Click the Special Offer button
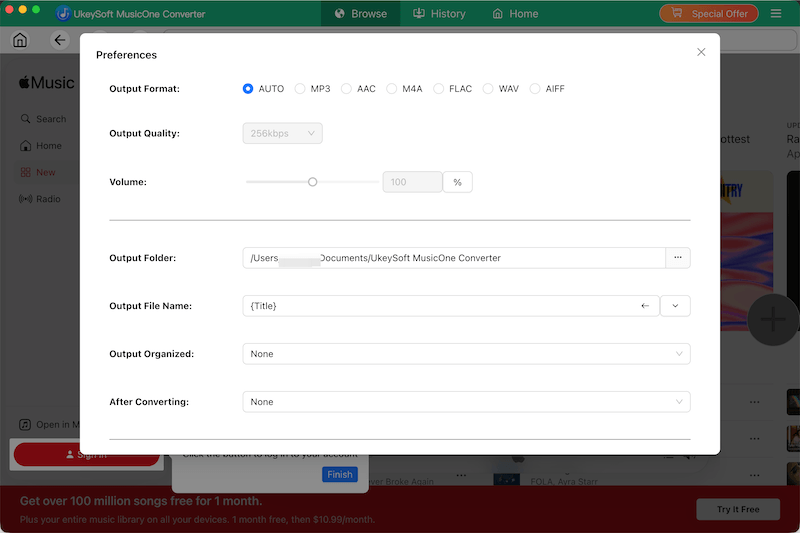Image resolution: width=800 pixels, height=533 pixels. click(x=709, y=14)
